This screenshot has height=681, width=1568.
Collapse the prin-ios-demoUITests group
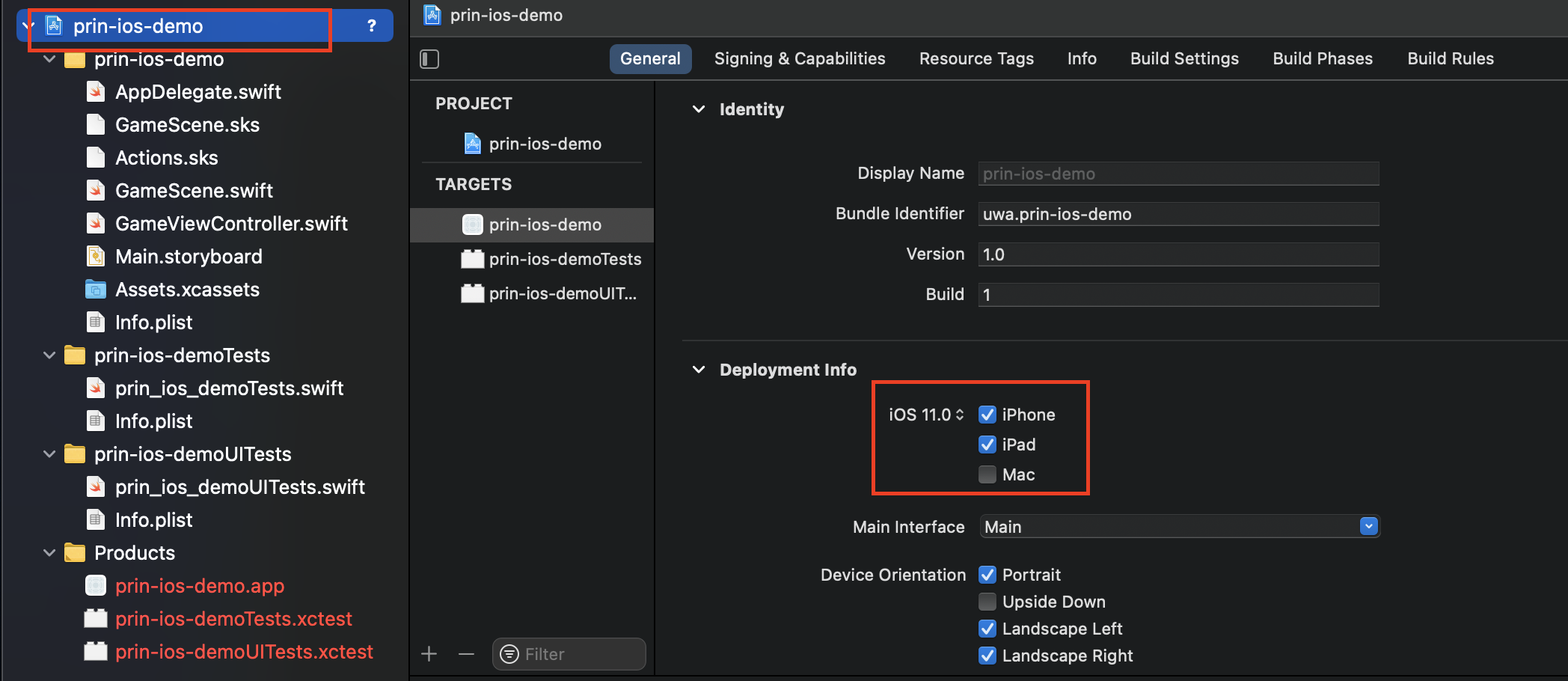click(x=49, y=454)
